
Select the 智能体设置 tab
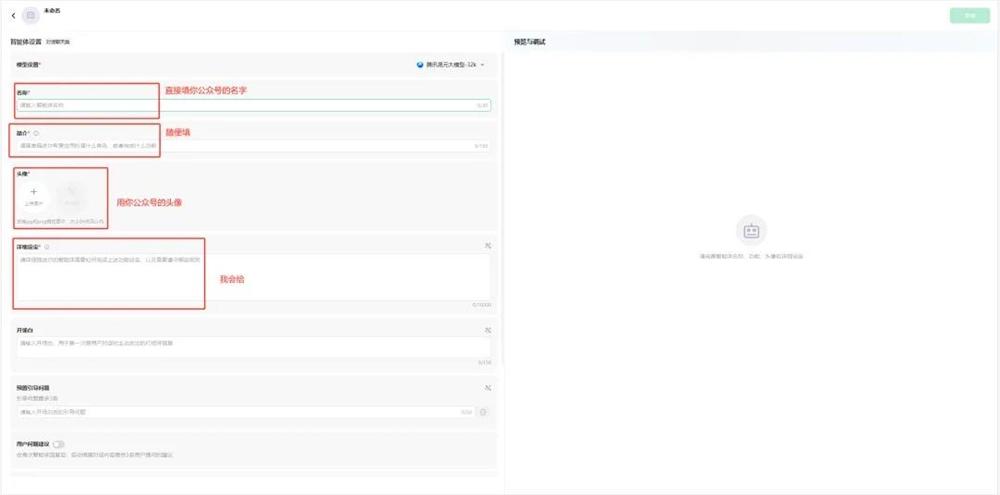click(26, 41)
